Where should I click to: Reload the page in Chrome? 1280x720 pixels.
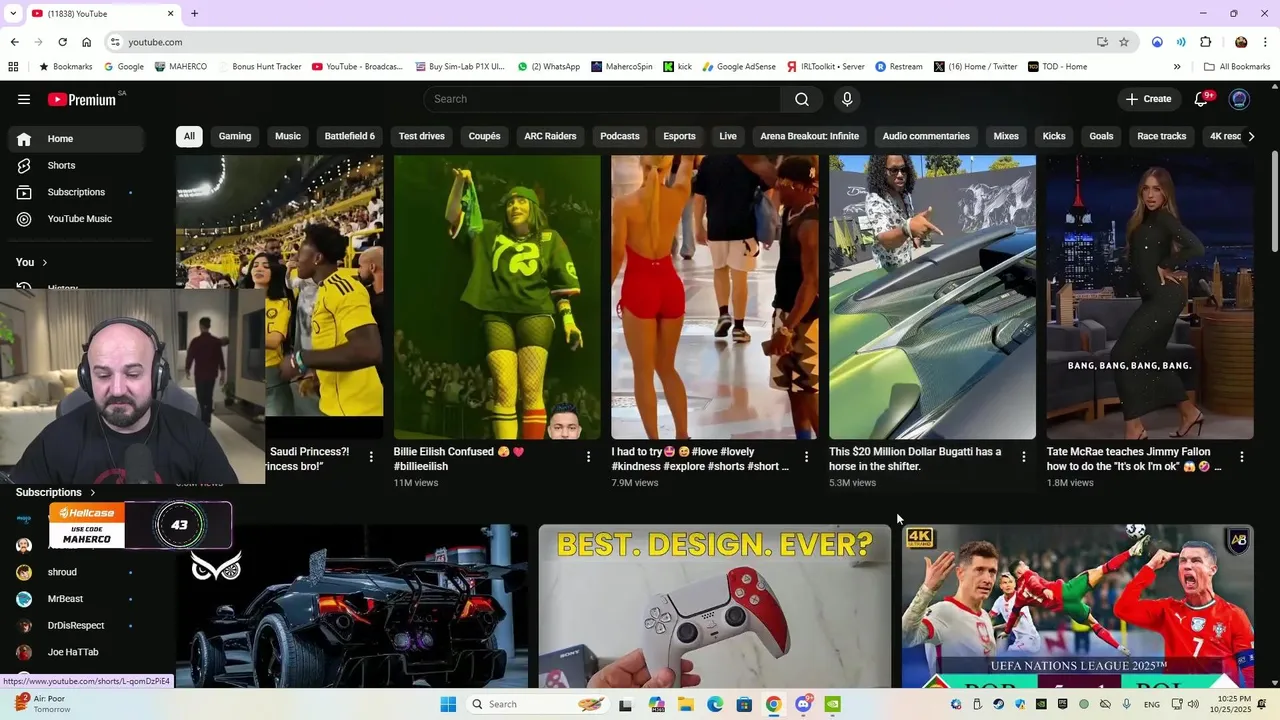pos(62,42)
